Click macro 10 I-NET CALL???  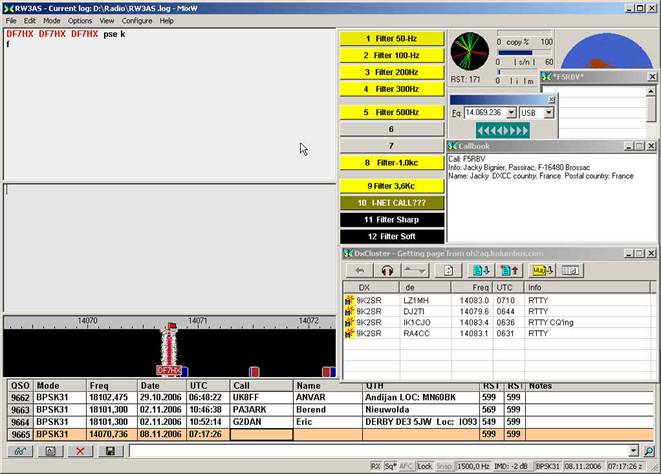pos(392,203)
